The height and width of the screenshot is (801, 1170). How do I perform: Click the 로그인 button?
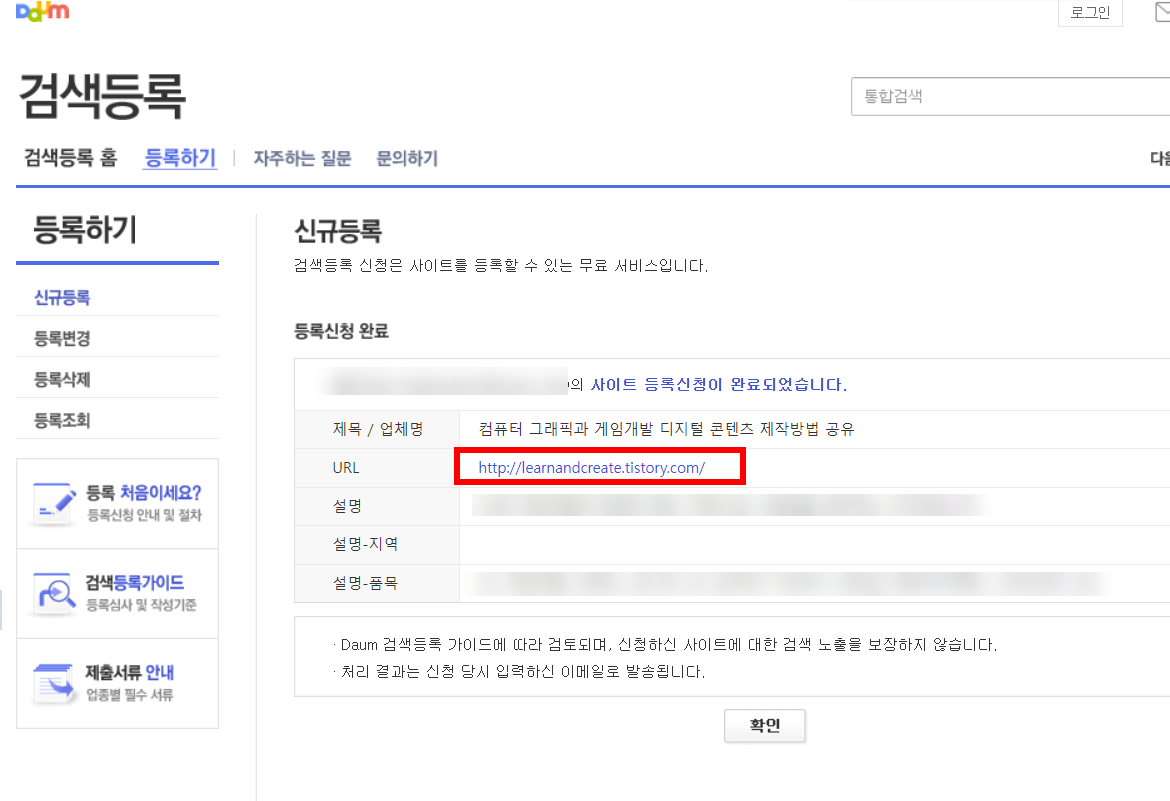tap(1090, 13)
